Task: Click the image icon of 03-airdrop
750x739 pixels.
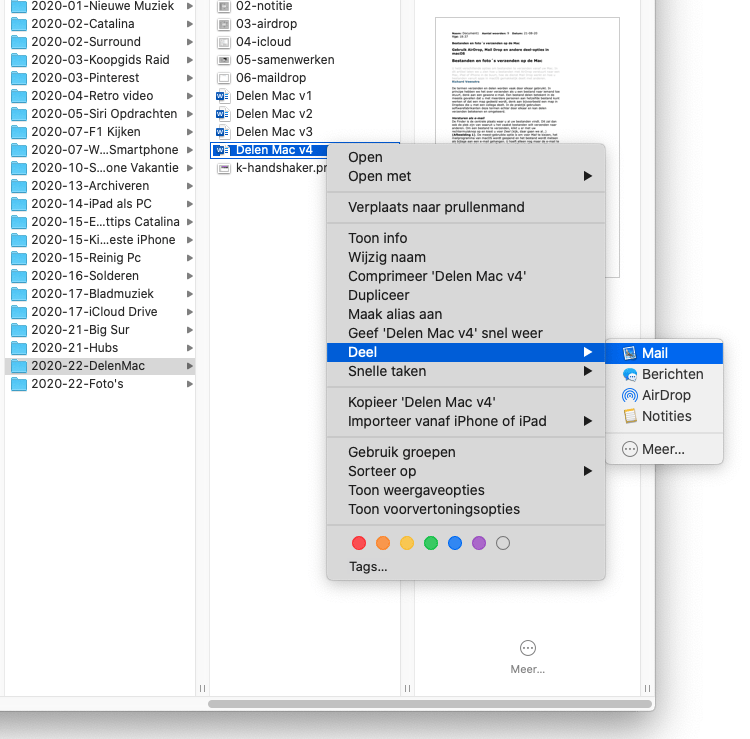Action: [223, 24]
